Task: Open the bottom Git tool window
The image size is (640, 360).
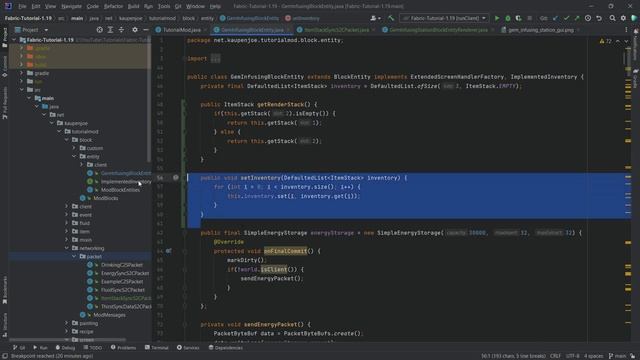Action: point(19,348)
